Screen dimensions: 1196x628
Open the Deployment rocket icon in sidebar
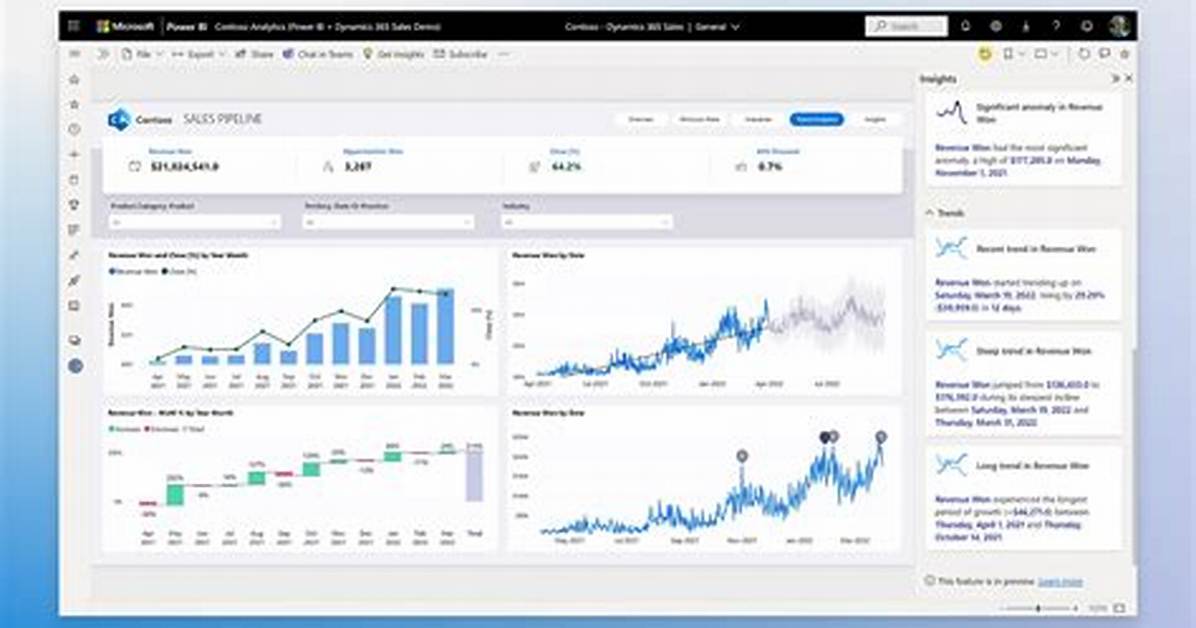(74, 281)
